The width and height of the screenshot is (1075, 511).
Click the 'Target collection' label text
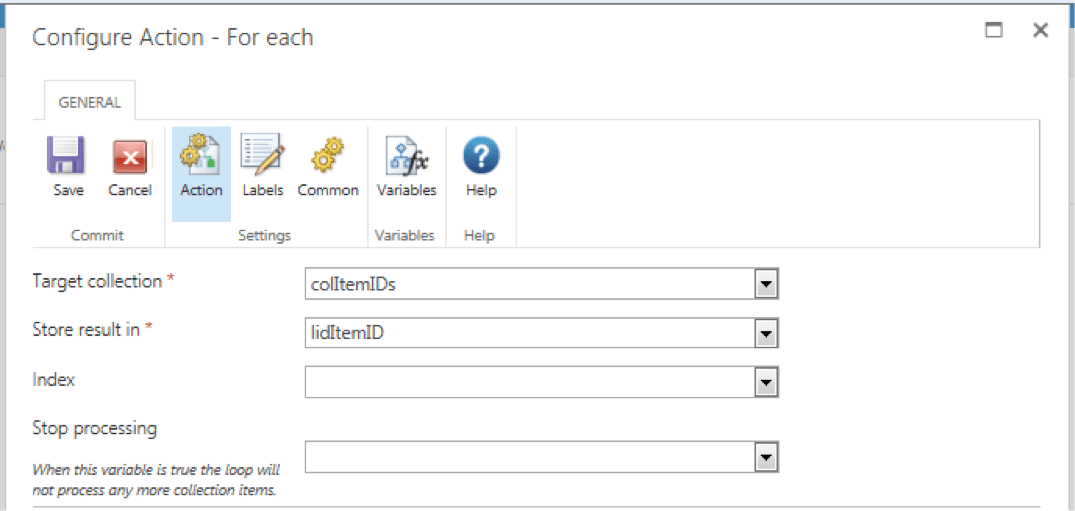click(97, 281)
